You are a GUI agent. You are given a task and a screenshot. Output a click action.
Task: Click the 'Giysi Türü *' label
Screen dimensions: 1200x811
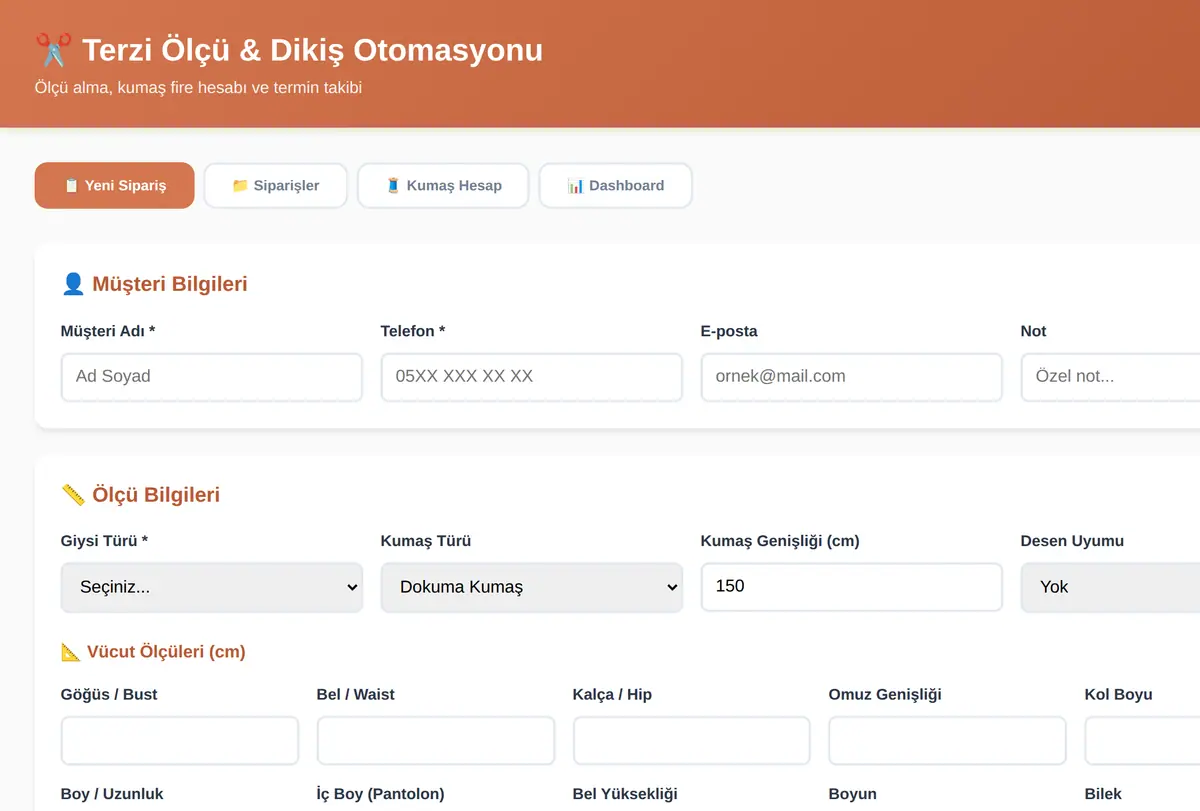pyautogui.click(x=104, y=541)
